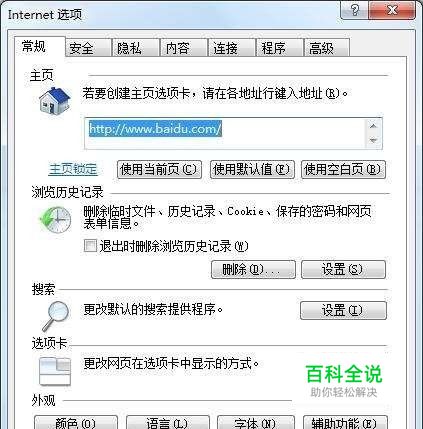Screen dimensions: 423x429
Task: Click the 删除(D)... button
Action: pyautogui.click(x=253, y=269)
